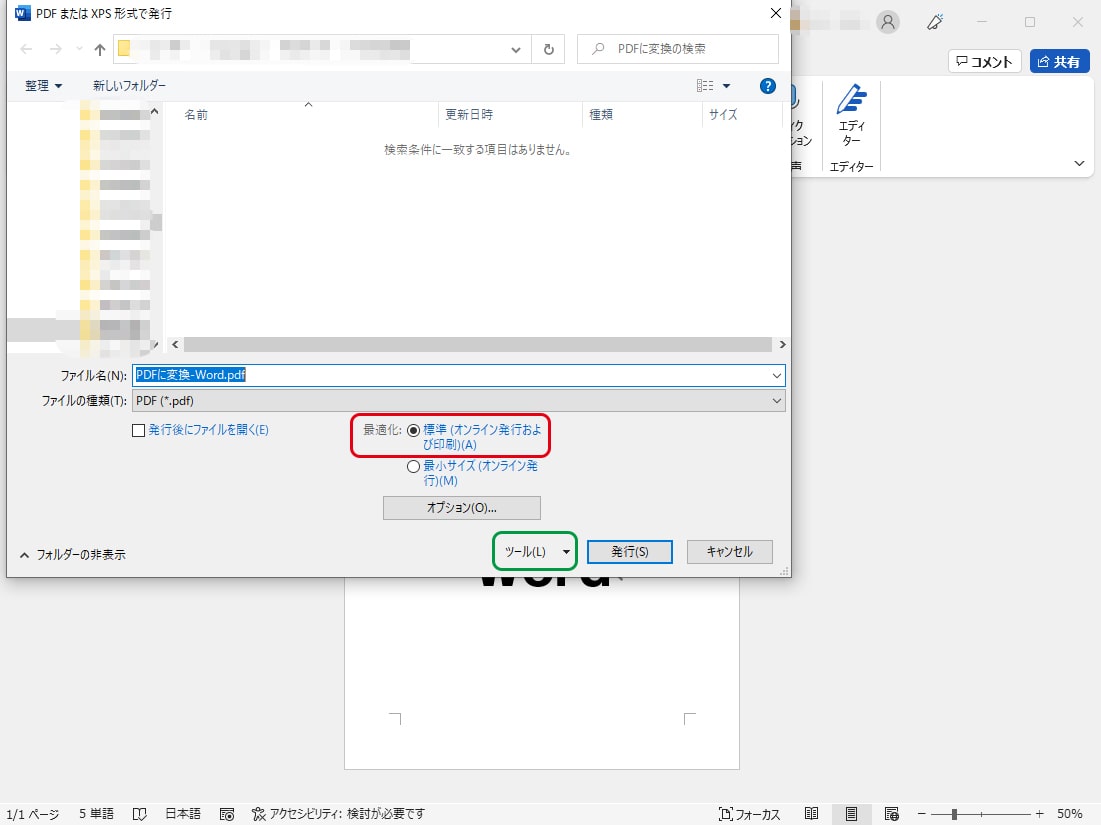Open the オプション(O)... button

pos(461,508)
